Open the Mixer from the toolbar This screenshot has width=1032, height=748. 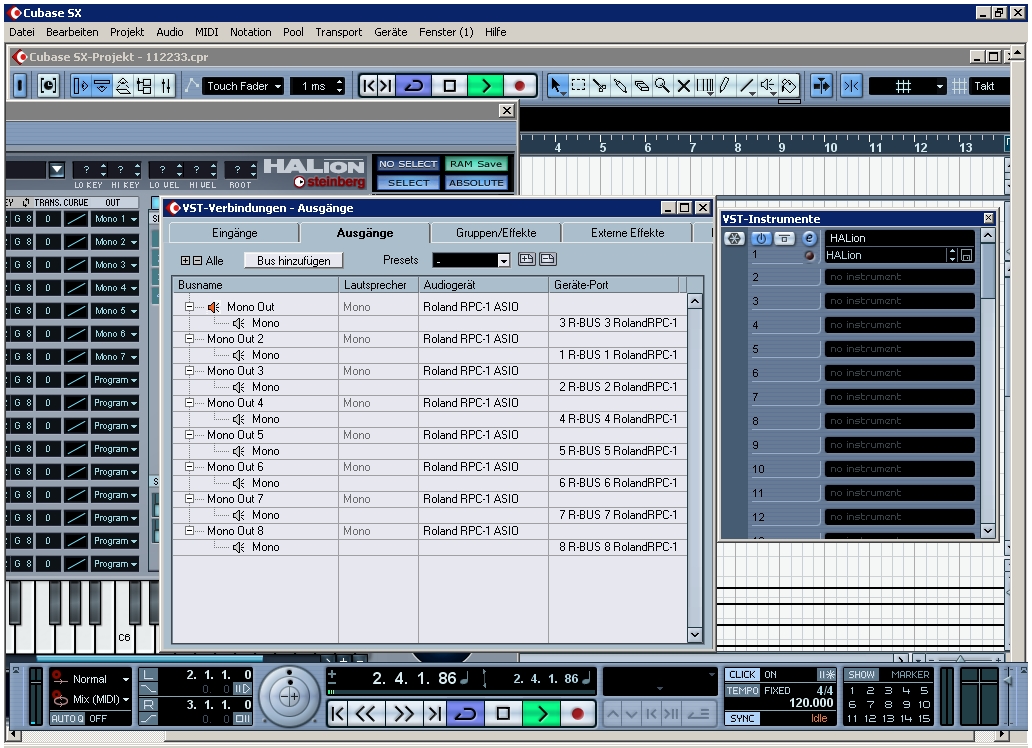165,86
